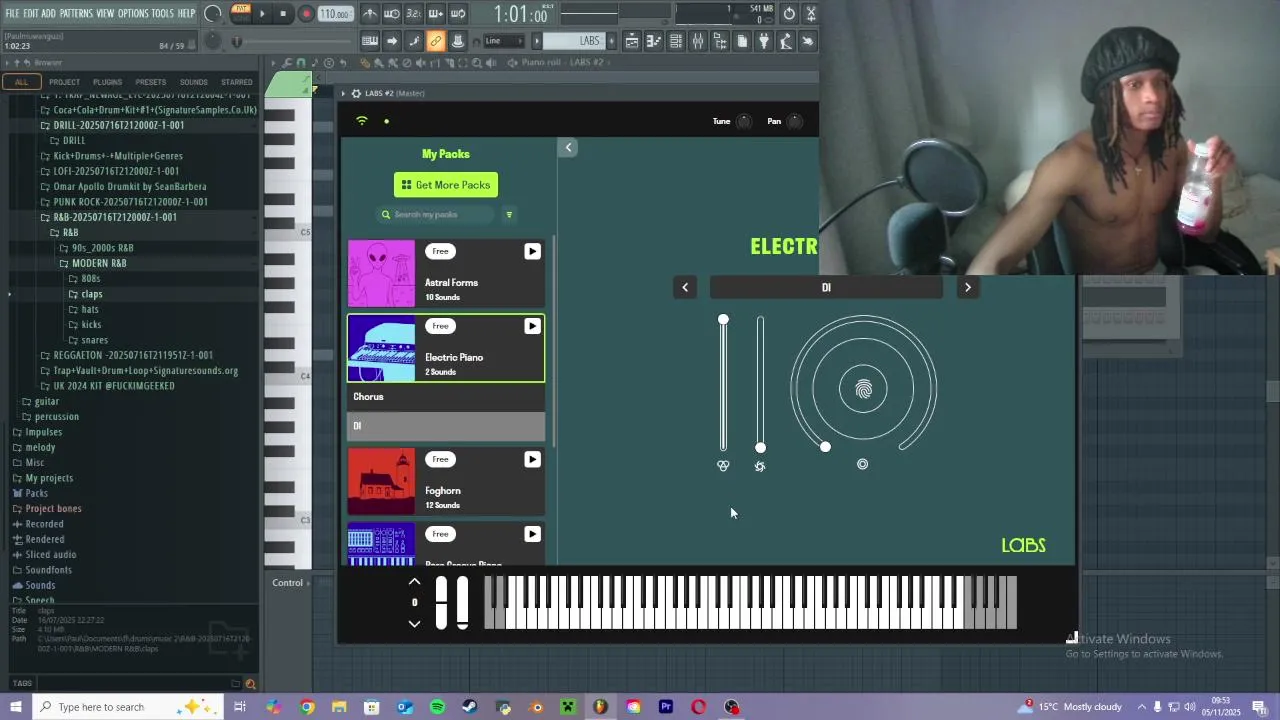Click the LABS connection wifi icon
Screen dimensions: 1280x720
click(362, 121)
